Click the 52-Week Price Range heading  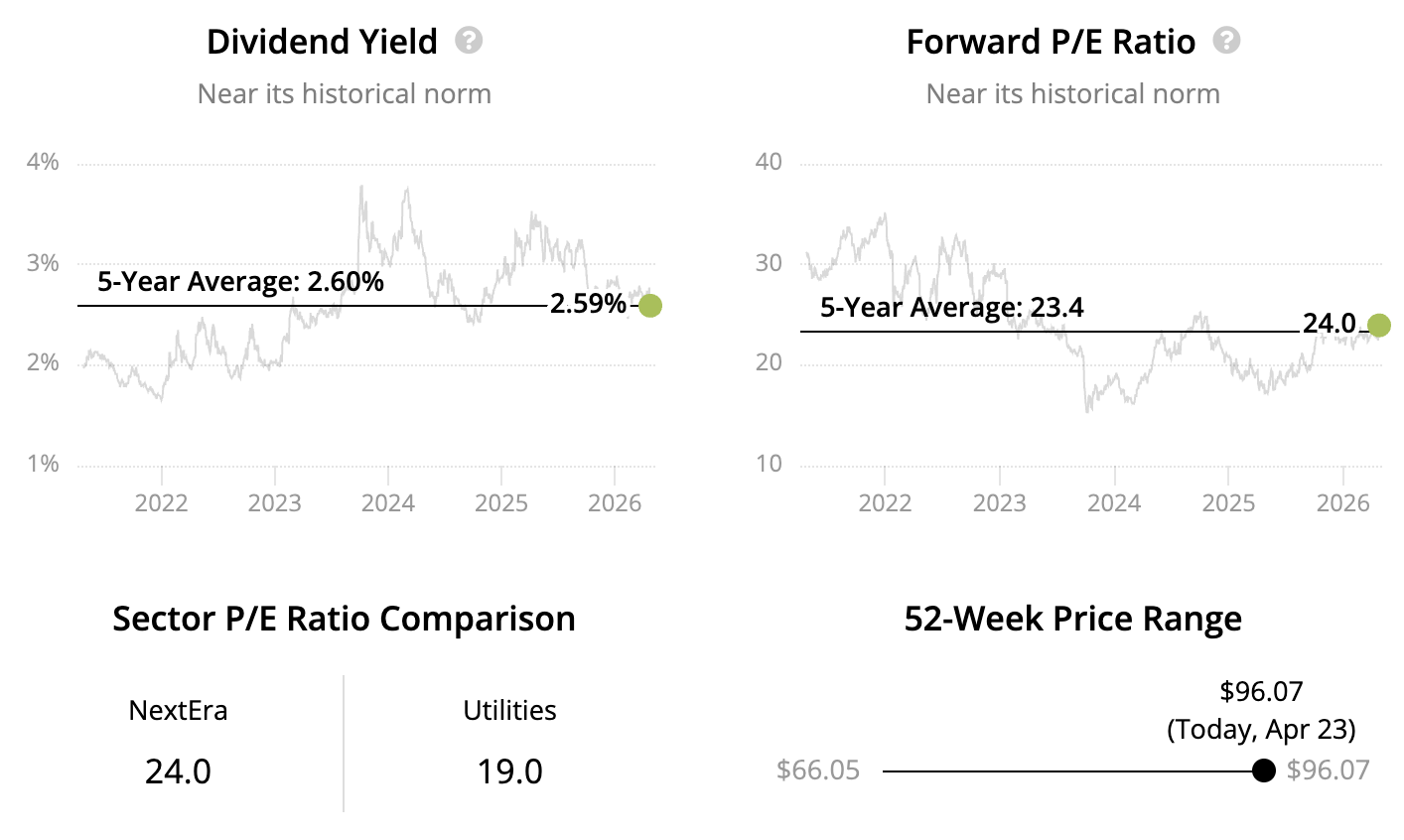tap(1072, 619)
